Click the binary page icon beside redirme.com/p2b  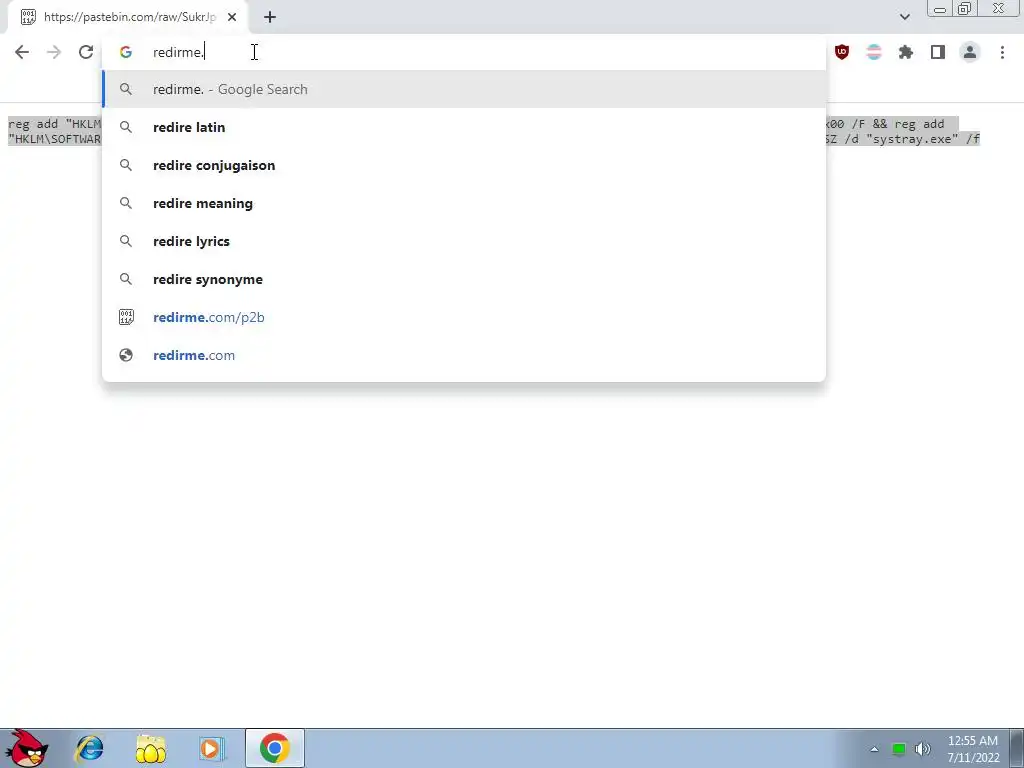[125, 317]
